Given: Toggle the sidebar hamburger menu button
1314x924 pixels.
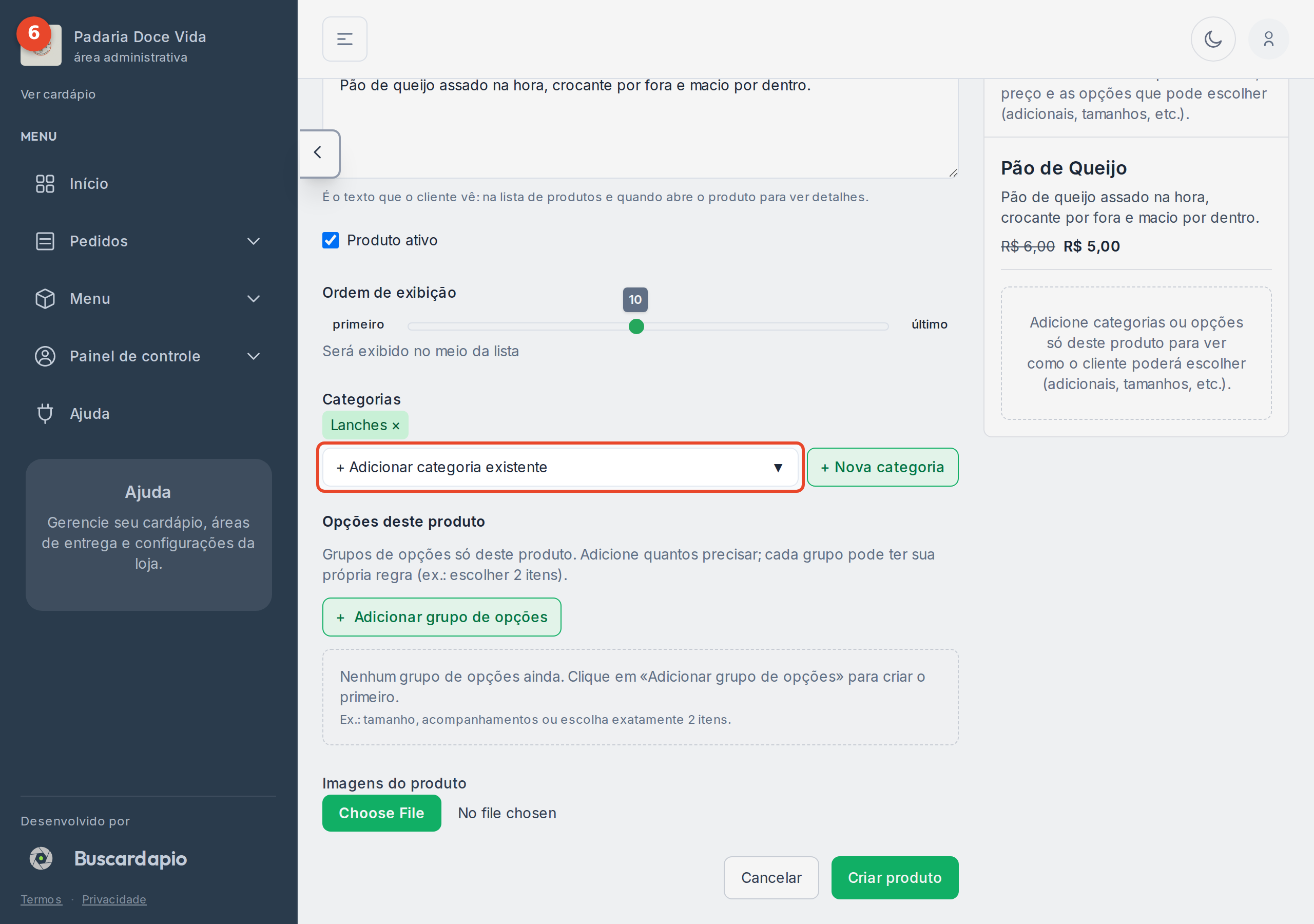Looking at the screenshot, I should pyautogui.click(x=344, y=39).
